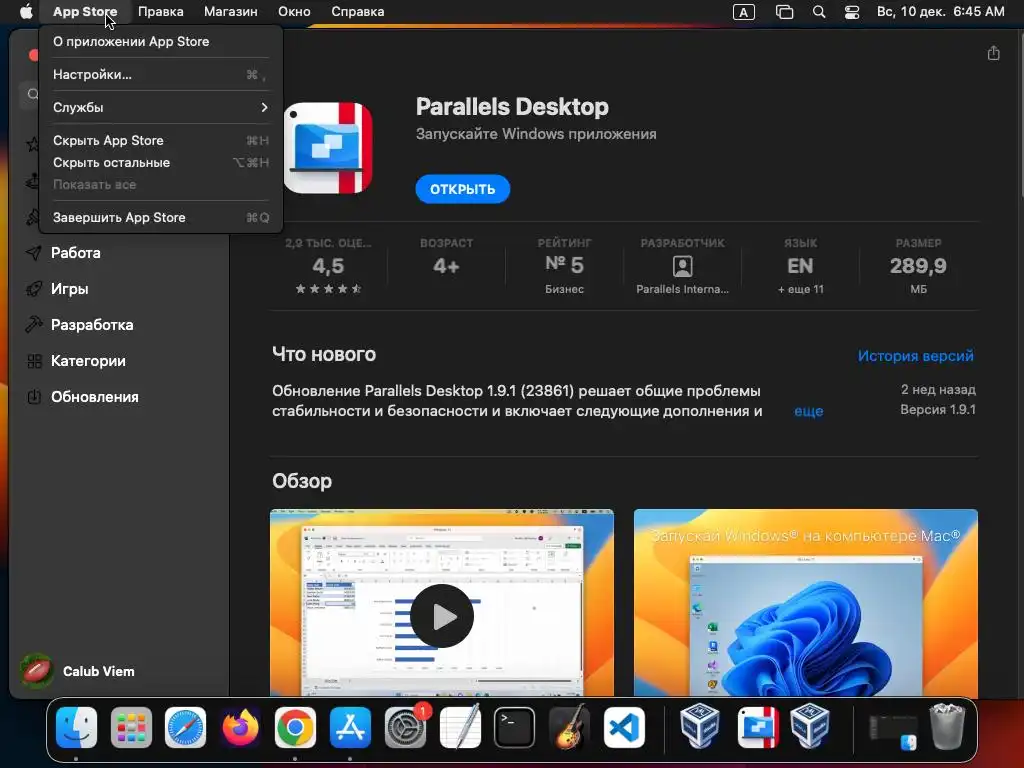This screenshot has width=1024, height=768.
Task: Click the Calub Viem account avatar
Action: point(37,671)
